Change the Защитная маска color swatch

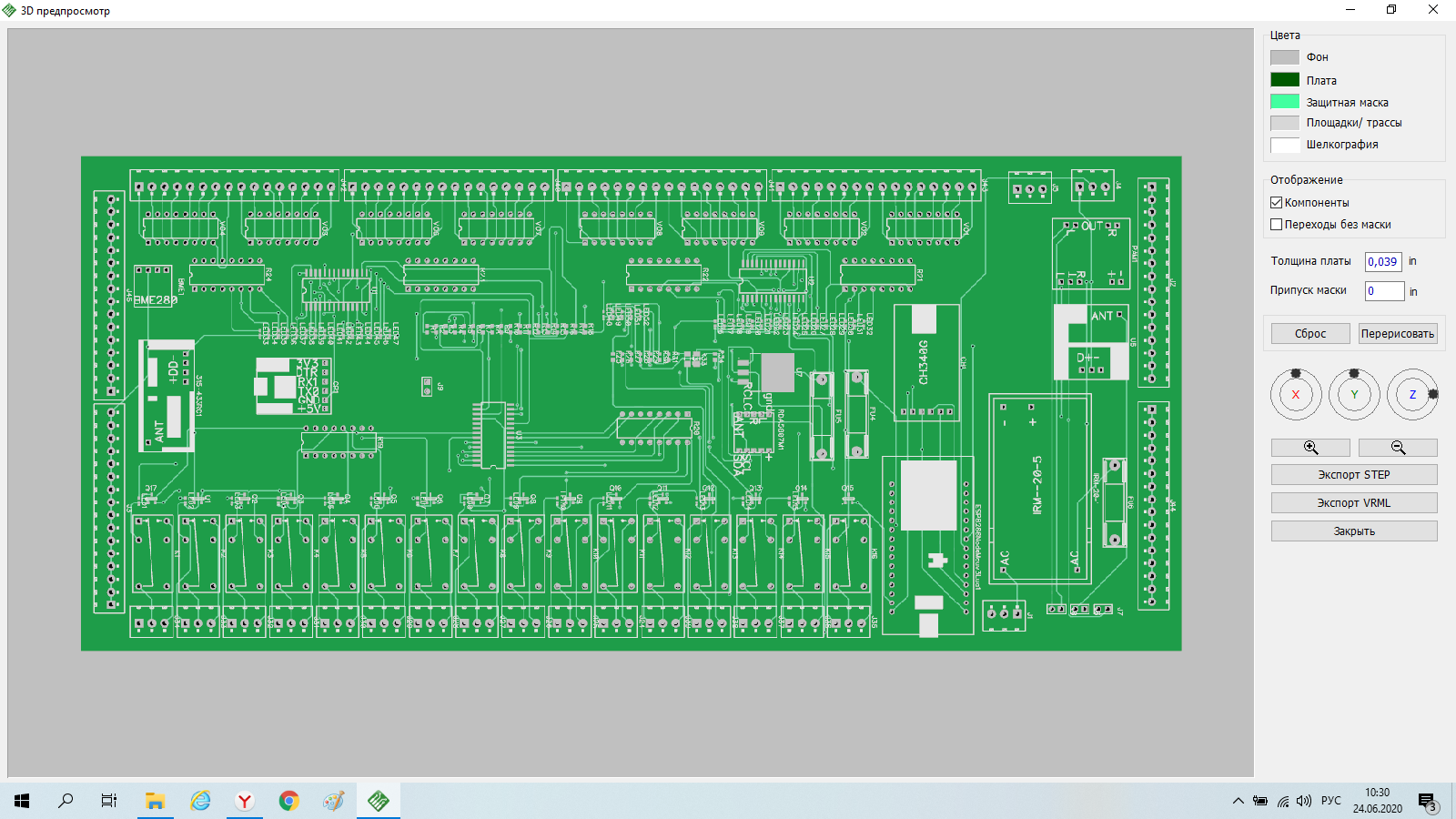click(x=1285, y=102)
